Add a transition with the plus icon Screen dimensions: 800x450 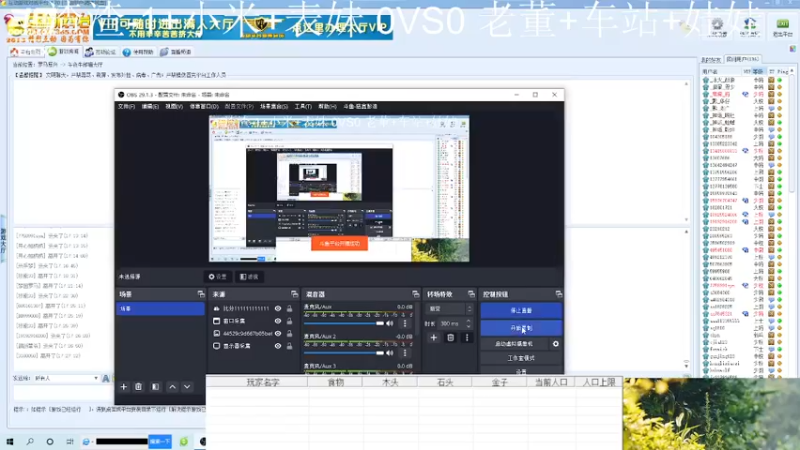[434, 338]
